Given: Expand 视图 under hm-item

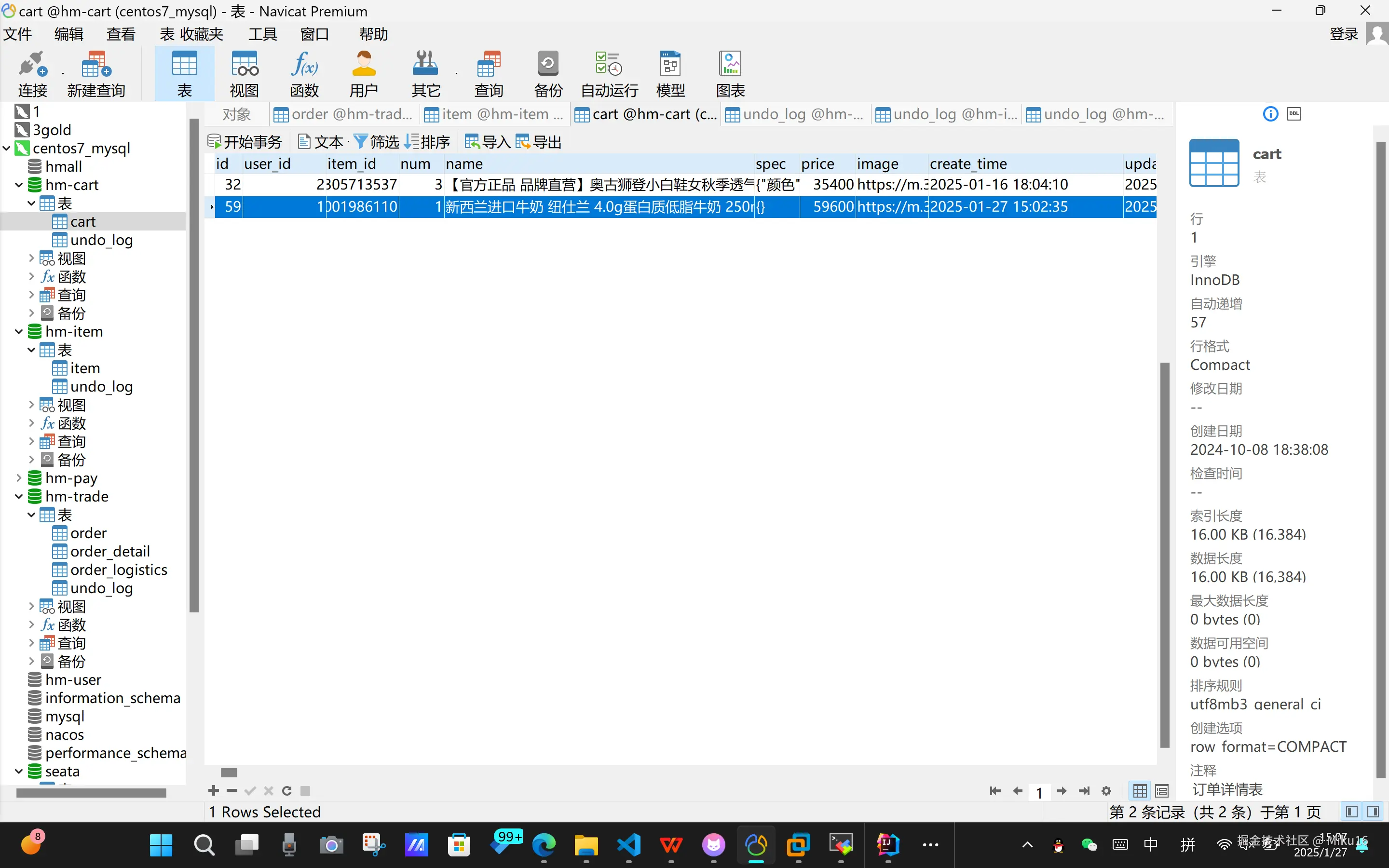Looking at the screenshot, I should 31,405.
